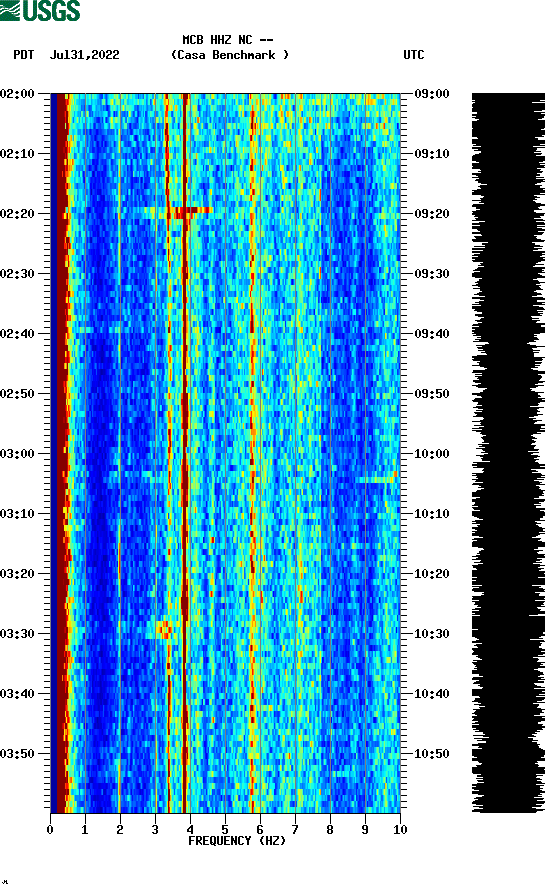The width and height of the screenshot is (552, 893).
Task: Click the '(Casa Benchmark )' subtitle
Action: 230,55
